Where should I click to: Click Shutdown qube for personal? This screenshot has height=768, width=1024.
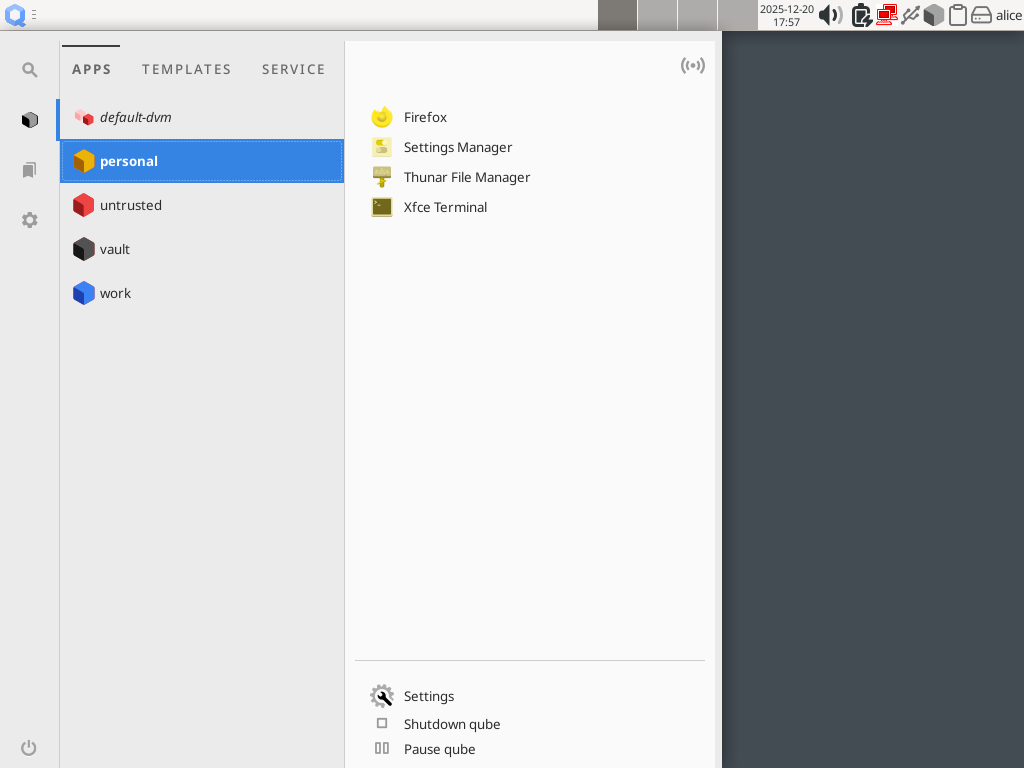(x=451, y=723)
